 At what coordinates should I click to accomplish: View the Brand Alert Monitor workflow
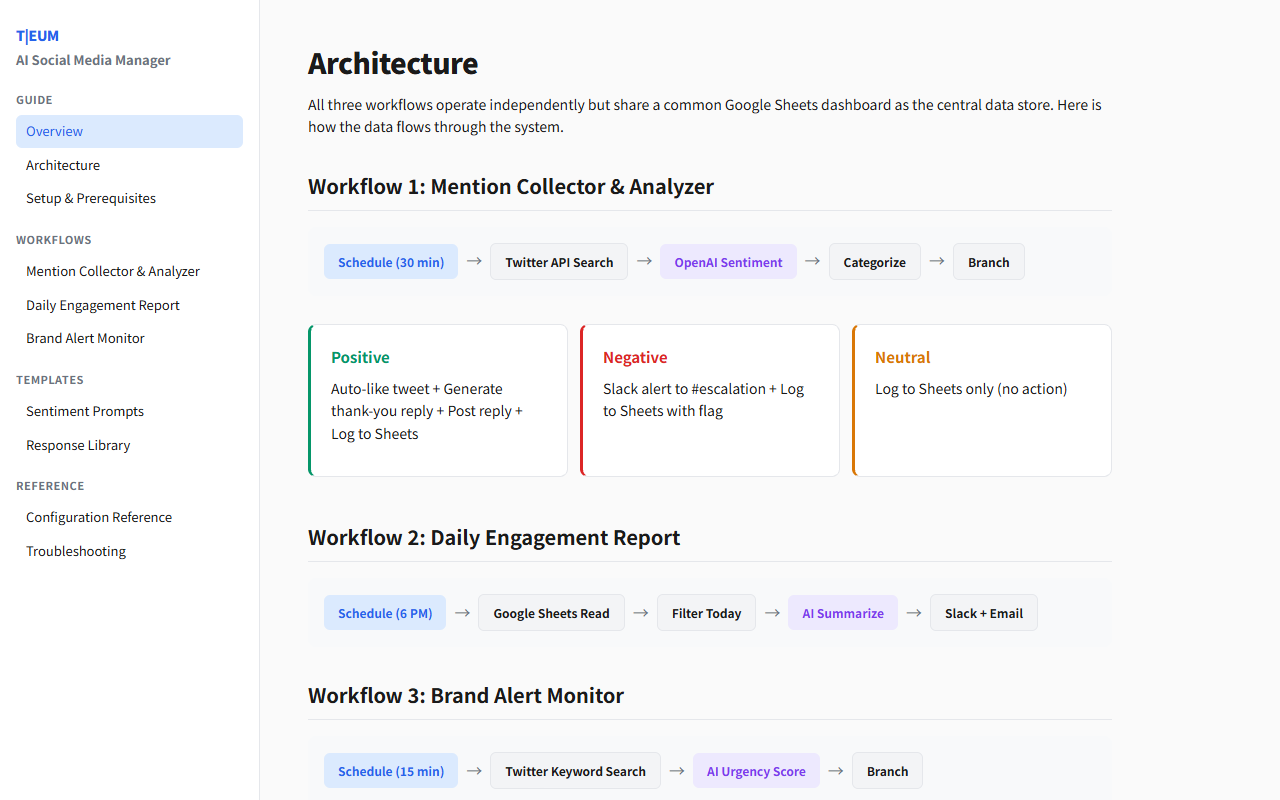[85, 338]
